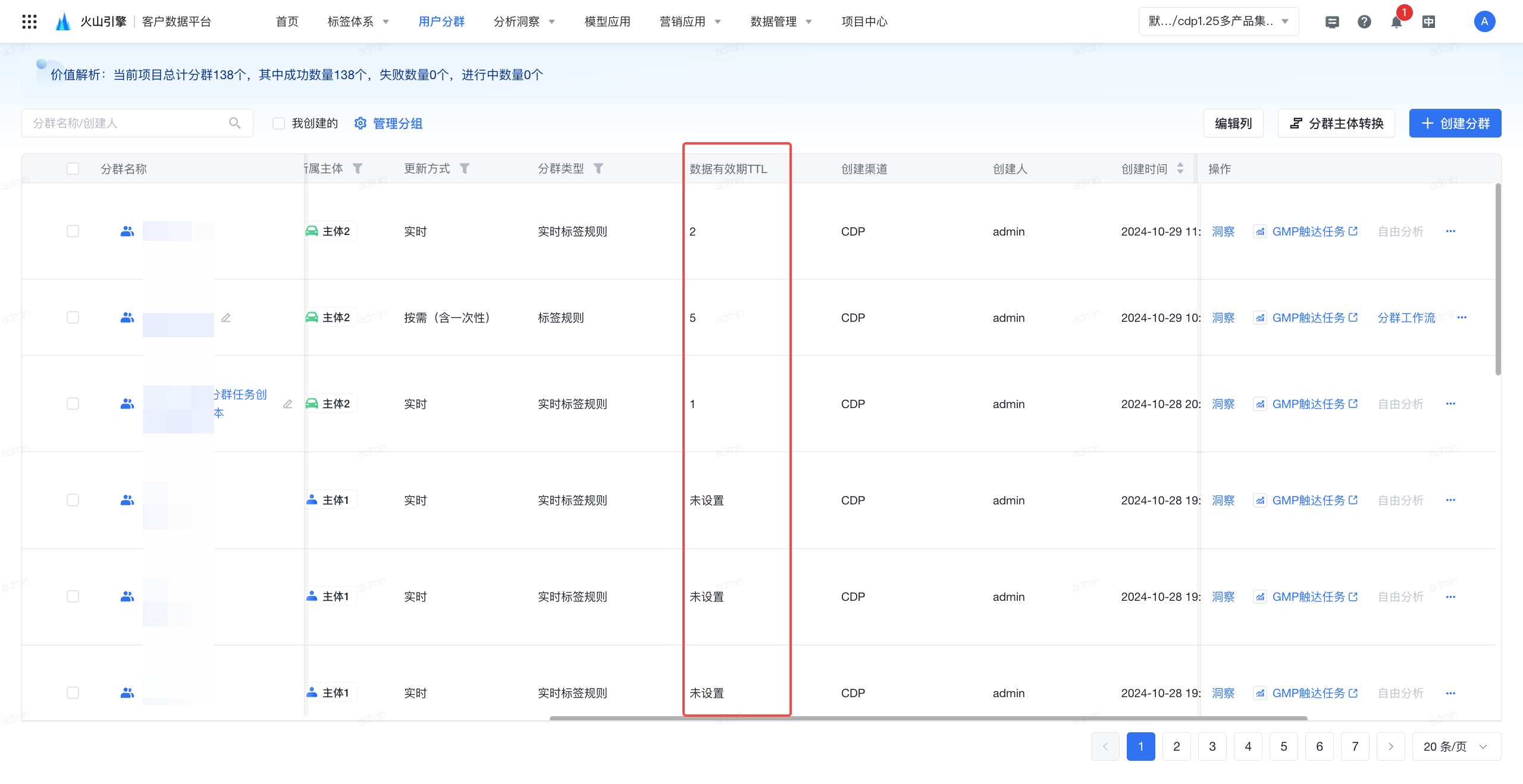The image size is (1523, 784).
Task: Go to page 2
Action: point(1176,747)
